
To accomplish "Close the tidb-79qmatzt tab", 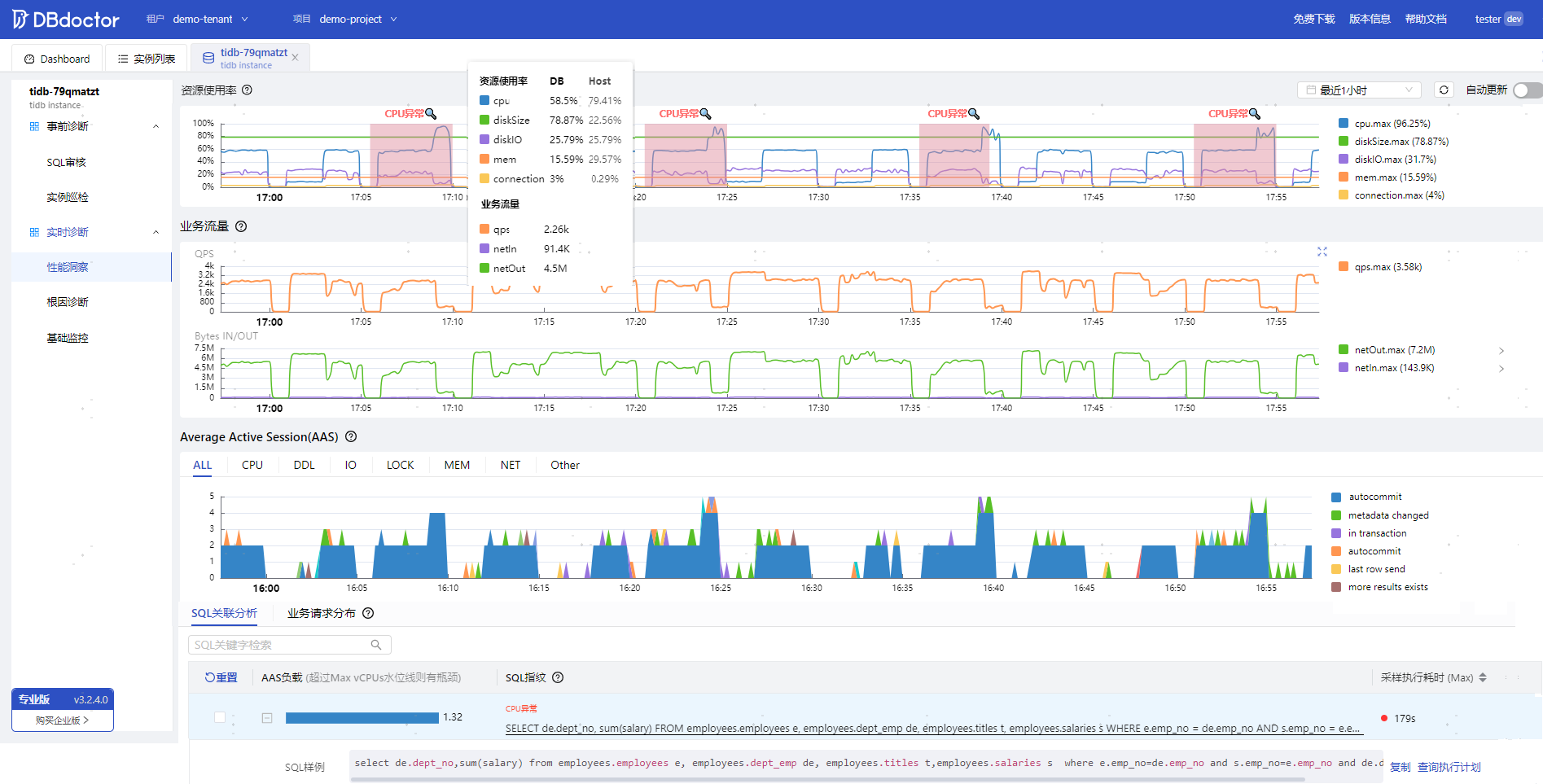I will coord(295,58).
